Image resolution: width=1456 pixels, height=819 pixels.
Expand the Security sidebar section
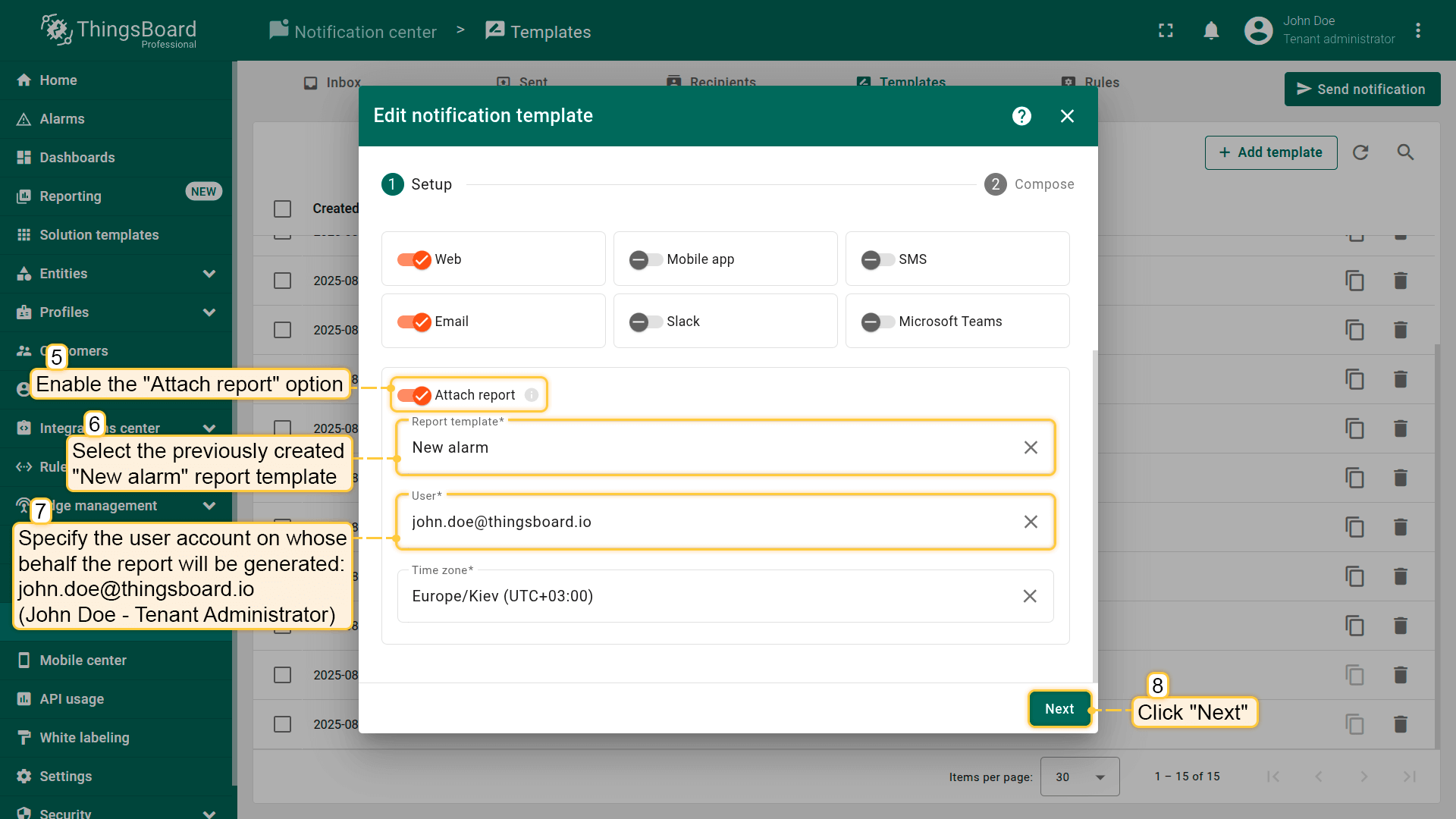click(209, 814)
